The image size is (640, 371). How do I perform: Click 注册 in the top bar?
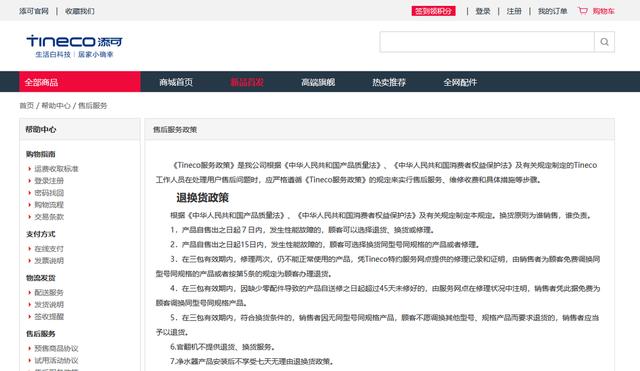click(514, 11)
